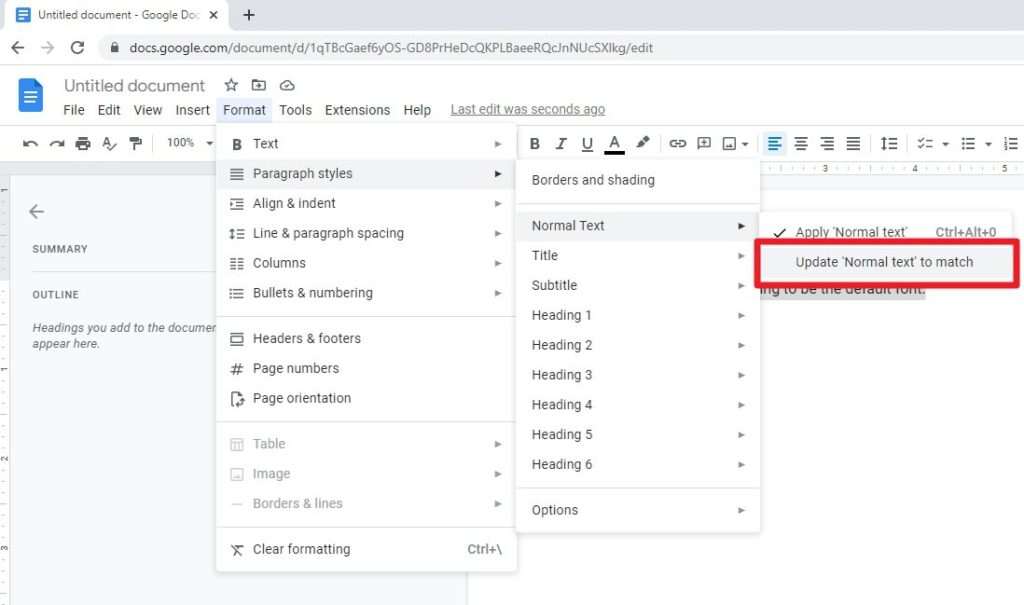Select the Paint format tool
Image resolution: width=1024 pixels, height=605 pixels.
(x=136, y=143)
